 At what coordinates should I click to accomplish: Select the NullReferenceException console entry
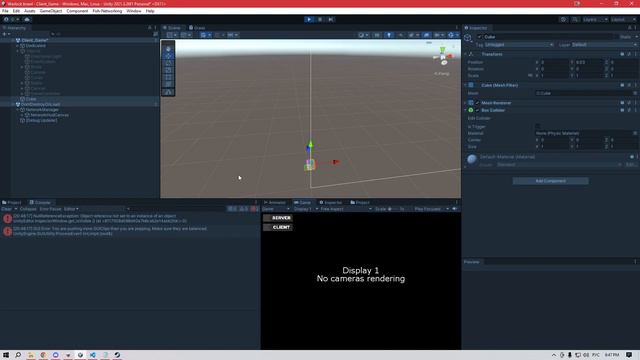(130, 218)
